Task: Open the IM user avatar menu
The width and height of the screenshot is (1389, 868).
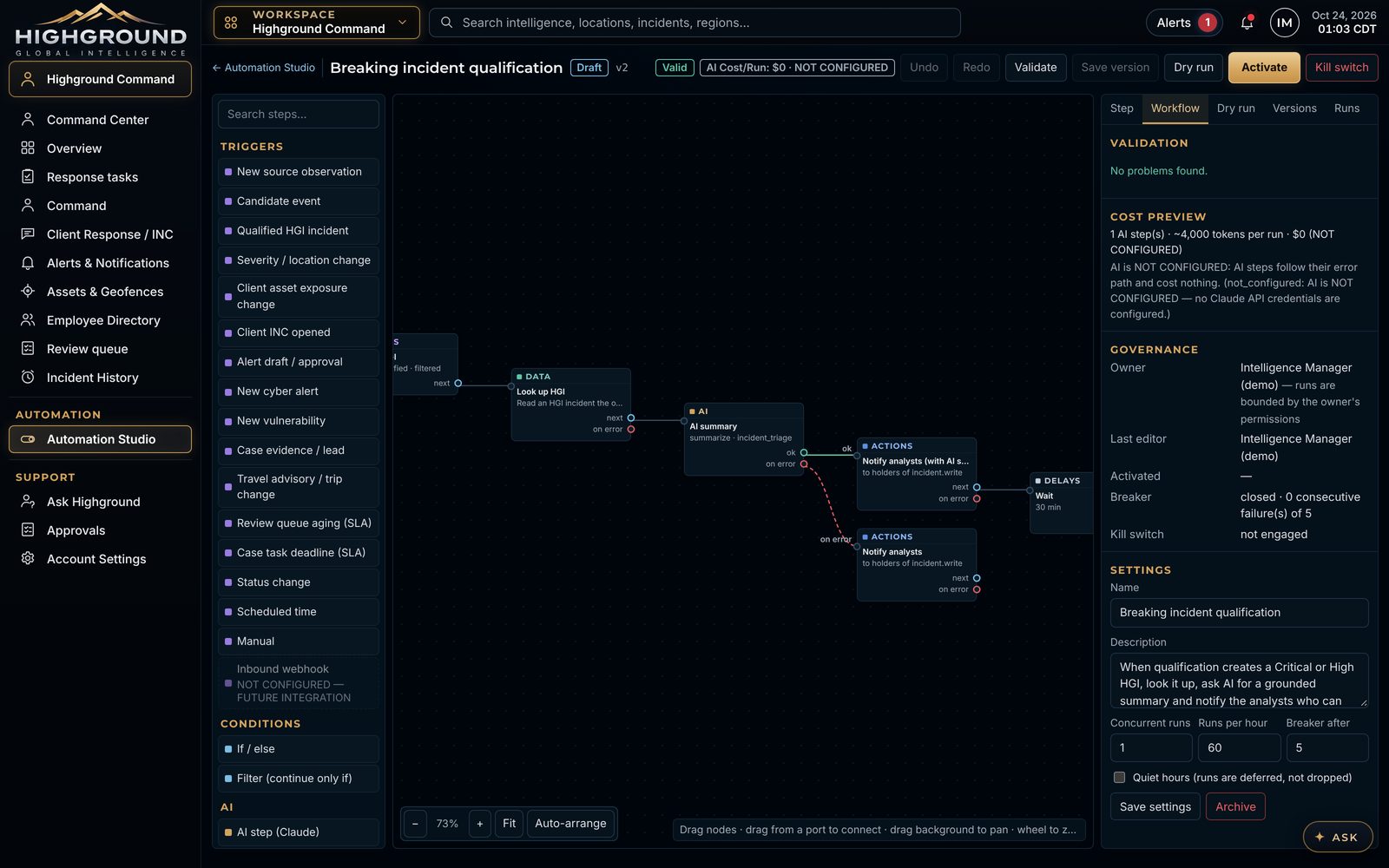Action: (1284, 23)
